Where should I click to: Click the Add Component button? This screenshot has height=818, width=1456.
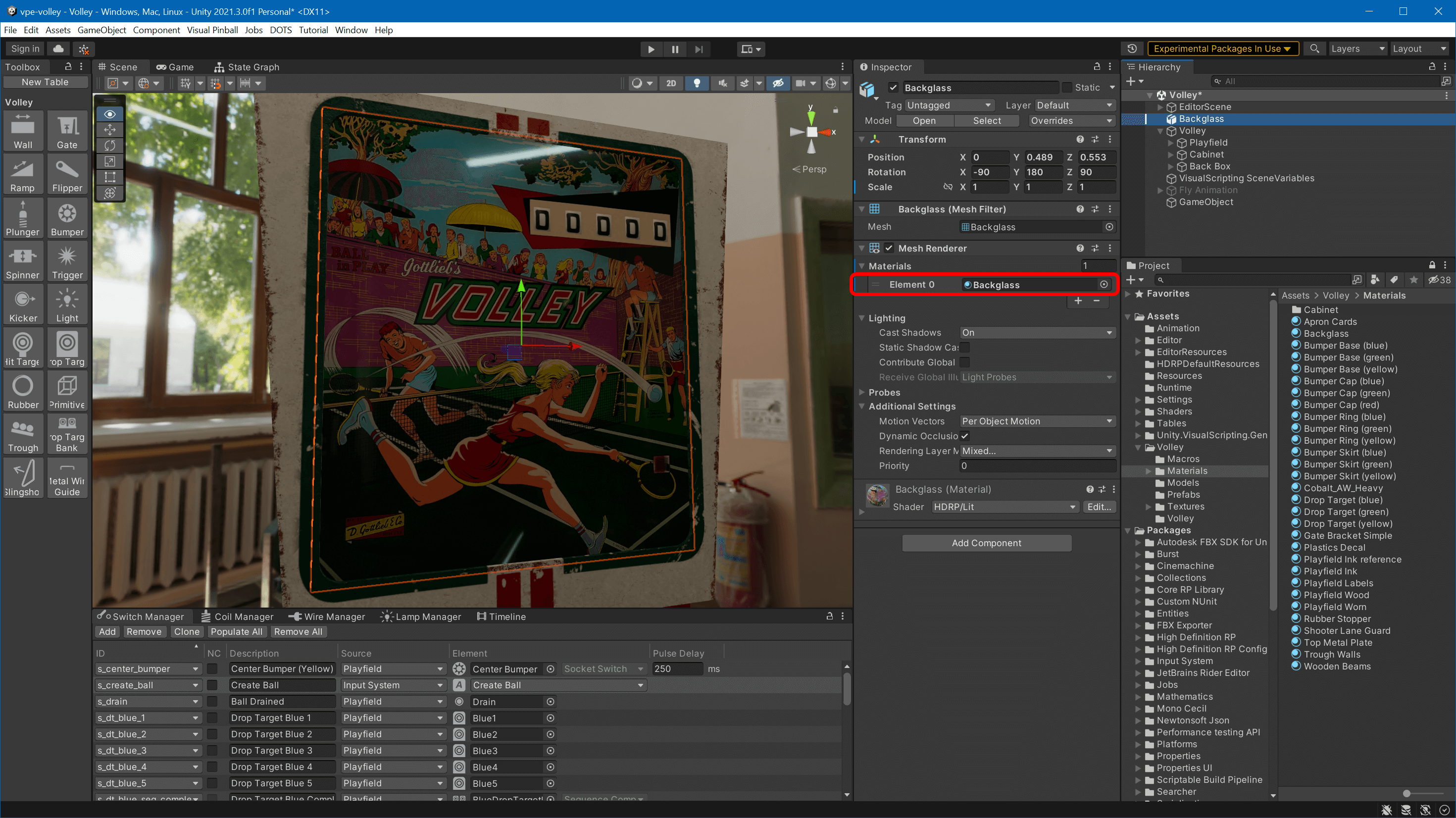pyautogui.click(x=986, y=543)
